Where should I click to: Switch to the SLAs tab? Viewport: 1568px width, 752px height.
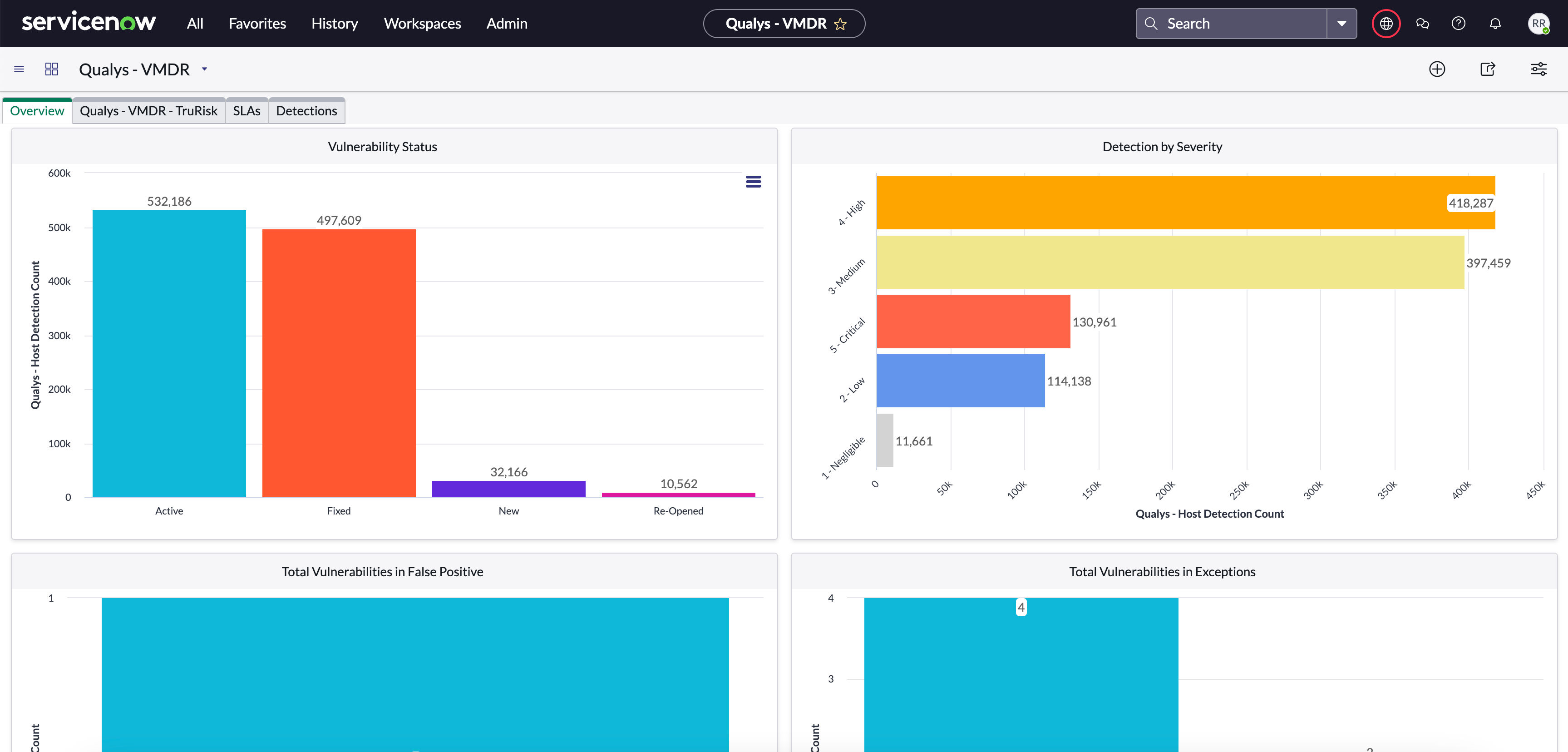point(247,111)
